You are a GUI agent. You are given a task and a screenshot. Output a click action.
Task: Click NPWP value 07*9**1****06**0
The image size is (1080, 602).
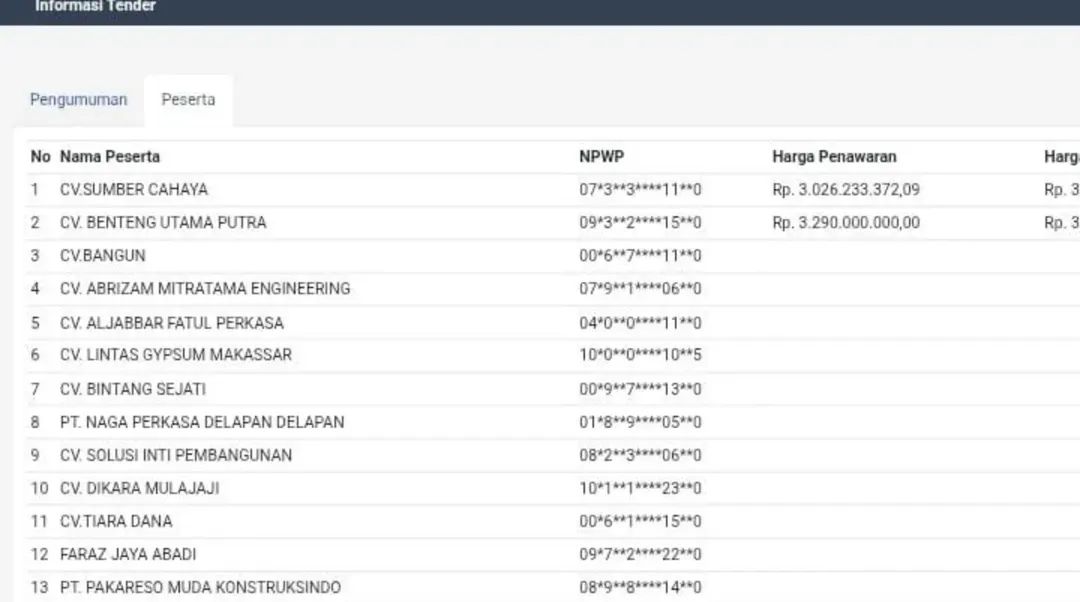(640, 289)
